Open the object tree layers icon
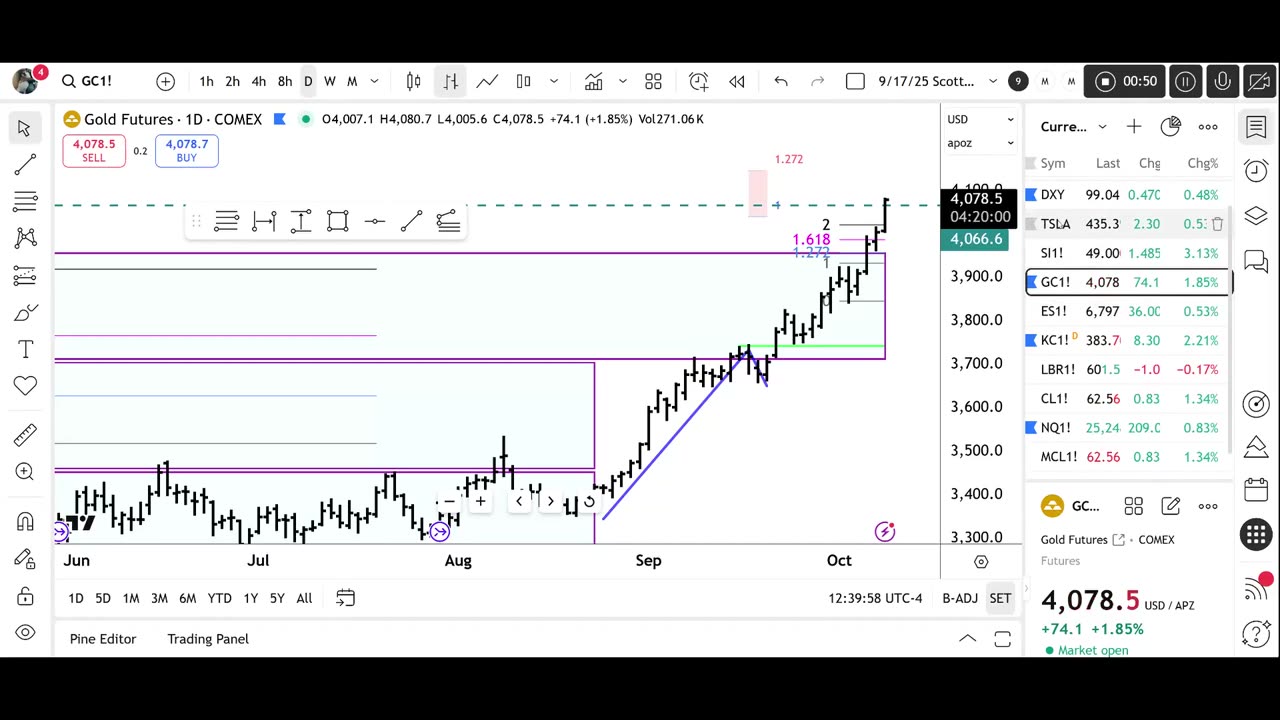The width and height of the screenshot is (1280, 720). pos(1256,215)
